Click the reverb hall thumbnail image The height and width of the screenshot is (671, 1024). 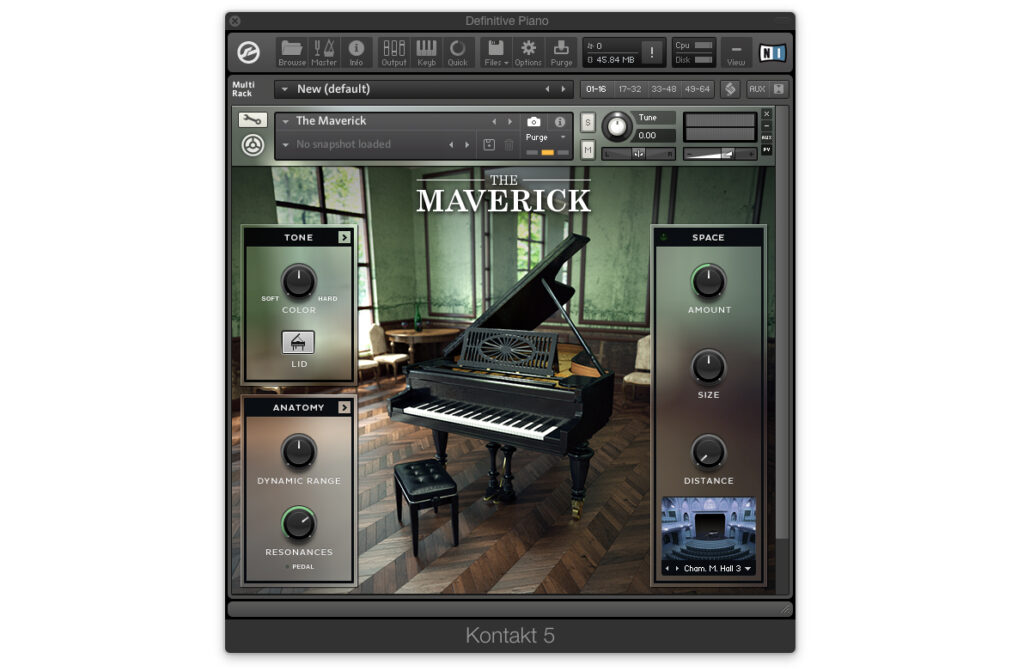click(709, 529)
